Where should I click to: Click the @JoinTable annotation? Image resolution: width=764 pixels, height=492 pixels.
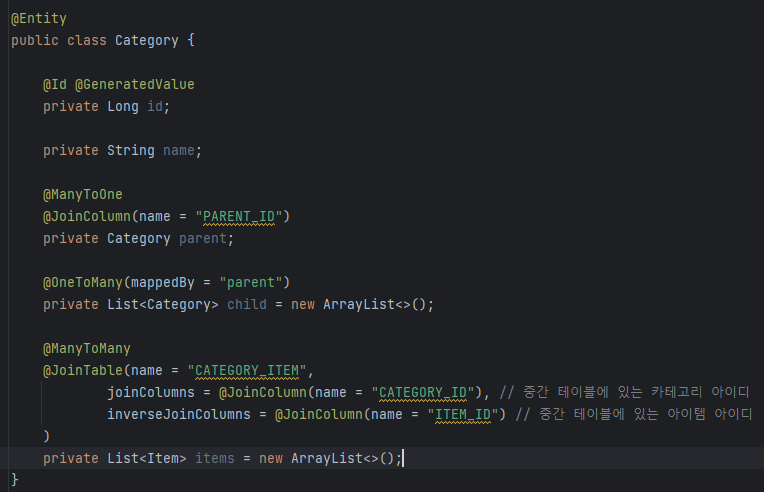[82, 370]
